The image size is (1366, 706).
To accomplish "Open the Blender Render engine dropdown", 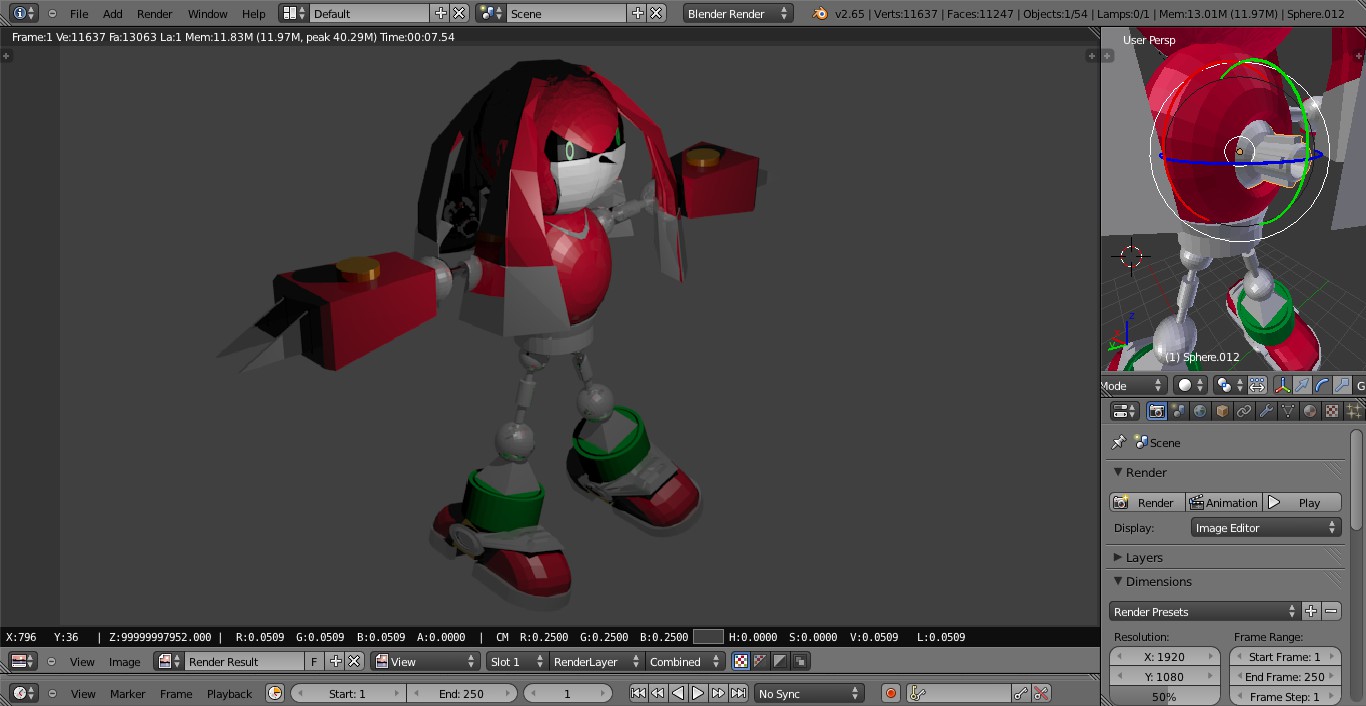I will point(738,13).
